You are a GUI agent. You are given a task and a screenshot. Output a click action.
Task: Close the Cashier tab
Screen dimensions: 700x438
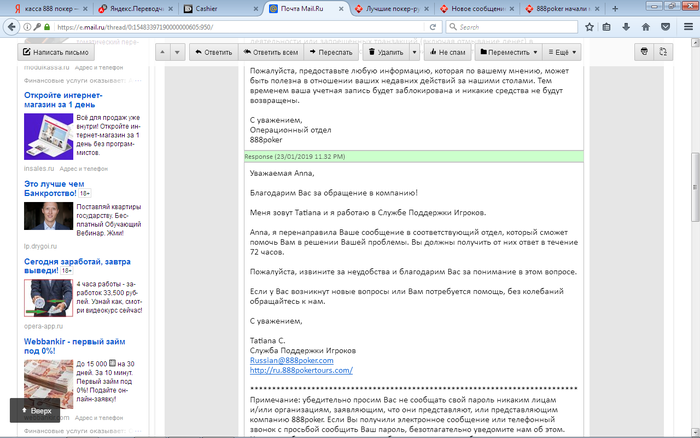pos(256,8)
